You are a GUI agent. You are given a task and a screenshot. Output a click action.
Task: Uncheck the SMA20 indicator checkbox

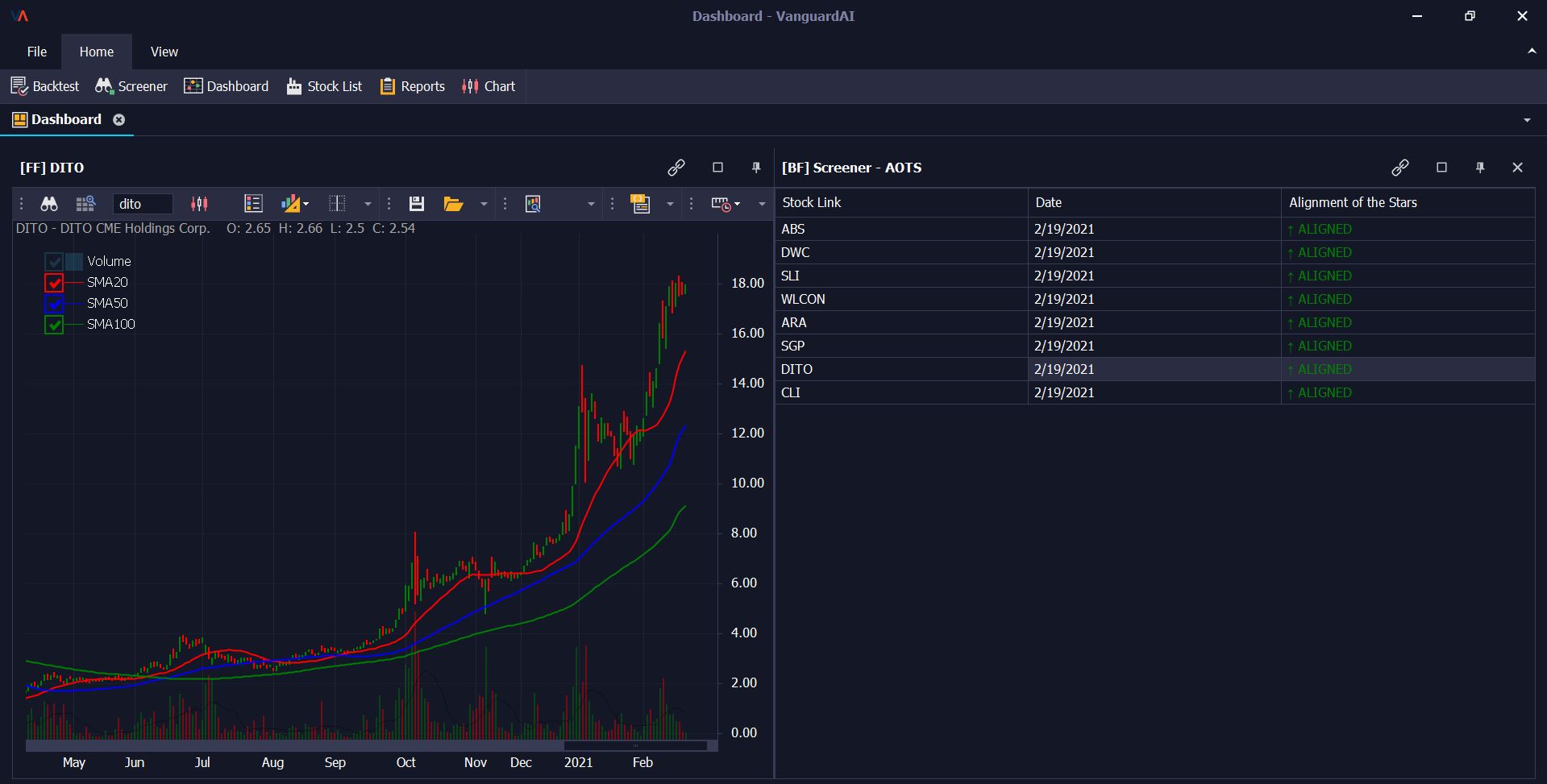(x=54, y=283)
